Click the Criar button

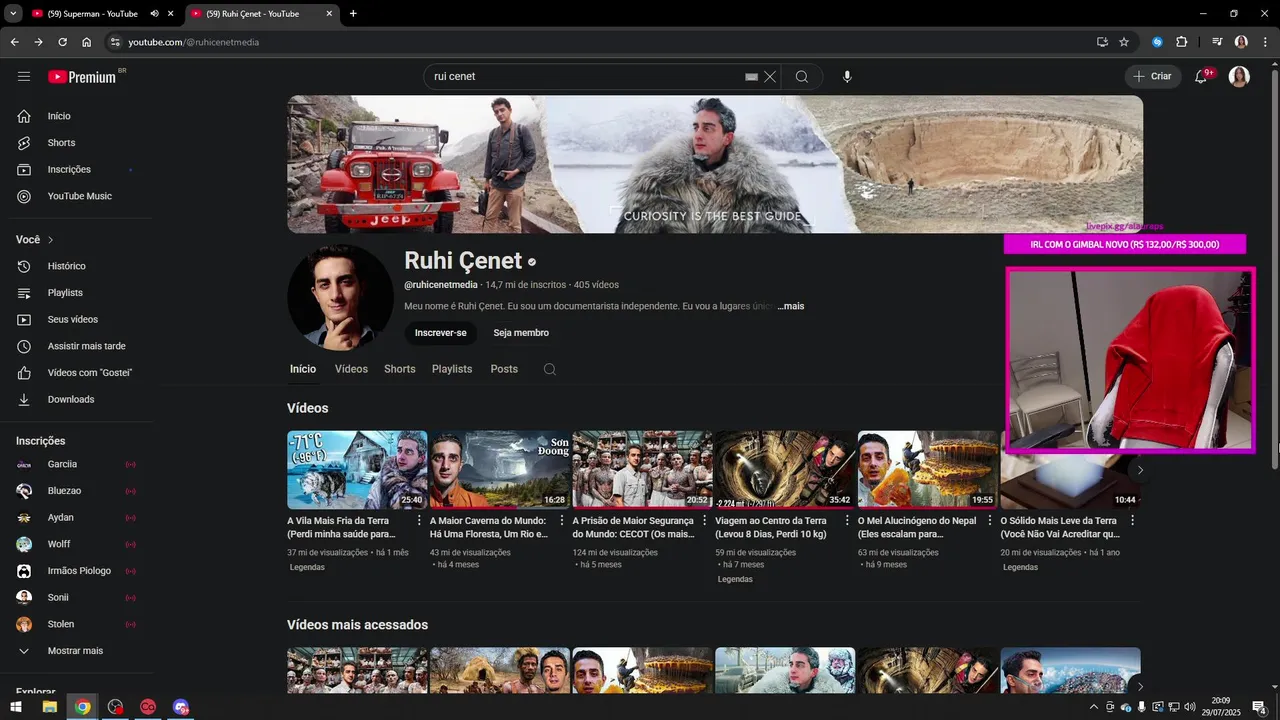(1152, 76)
